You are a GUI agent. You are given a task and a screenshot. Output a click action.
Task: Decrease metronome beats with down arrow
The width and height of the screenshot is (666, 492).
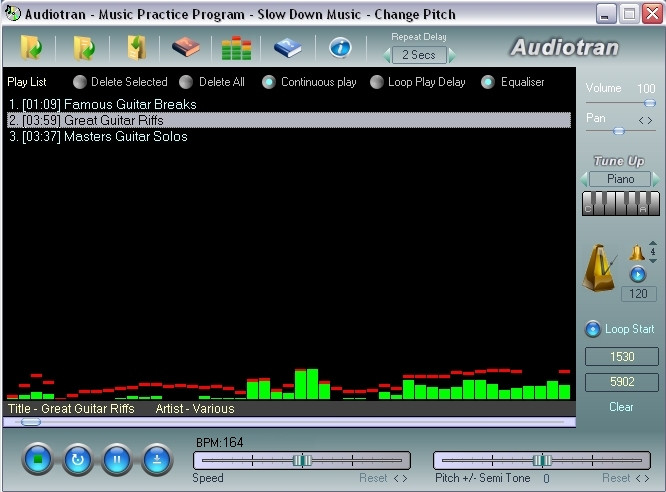click(653, 260)
